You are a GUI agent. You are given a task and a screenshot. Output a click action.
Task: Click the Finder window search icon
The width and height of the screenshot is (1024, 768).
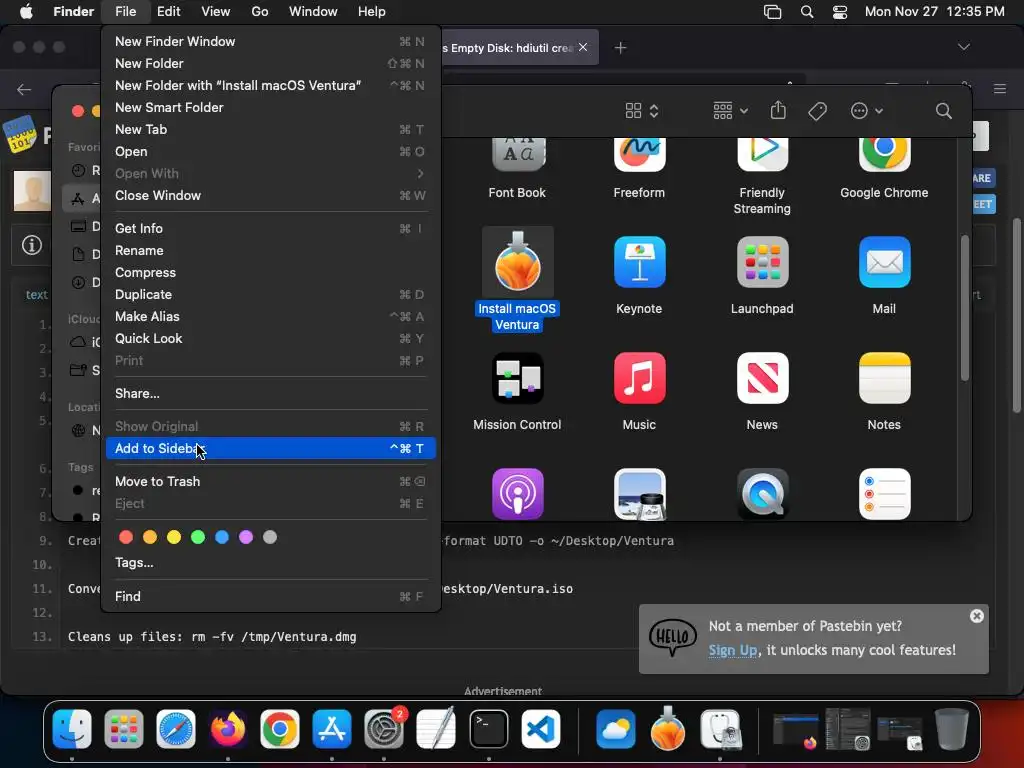pyautogui.click(x=943, y=111)
